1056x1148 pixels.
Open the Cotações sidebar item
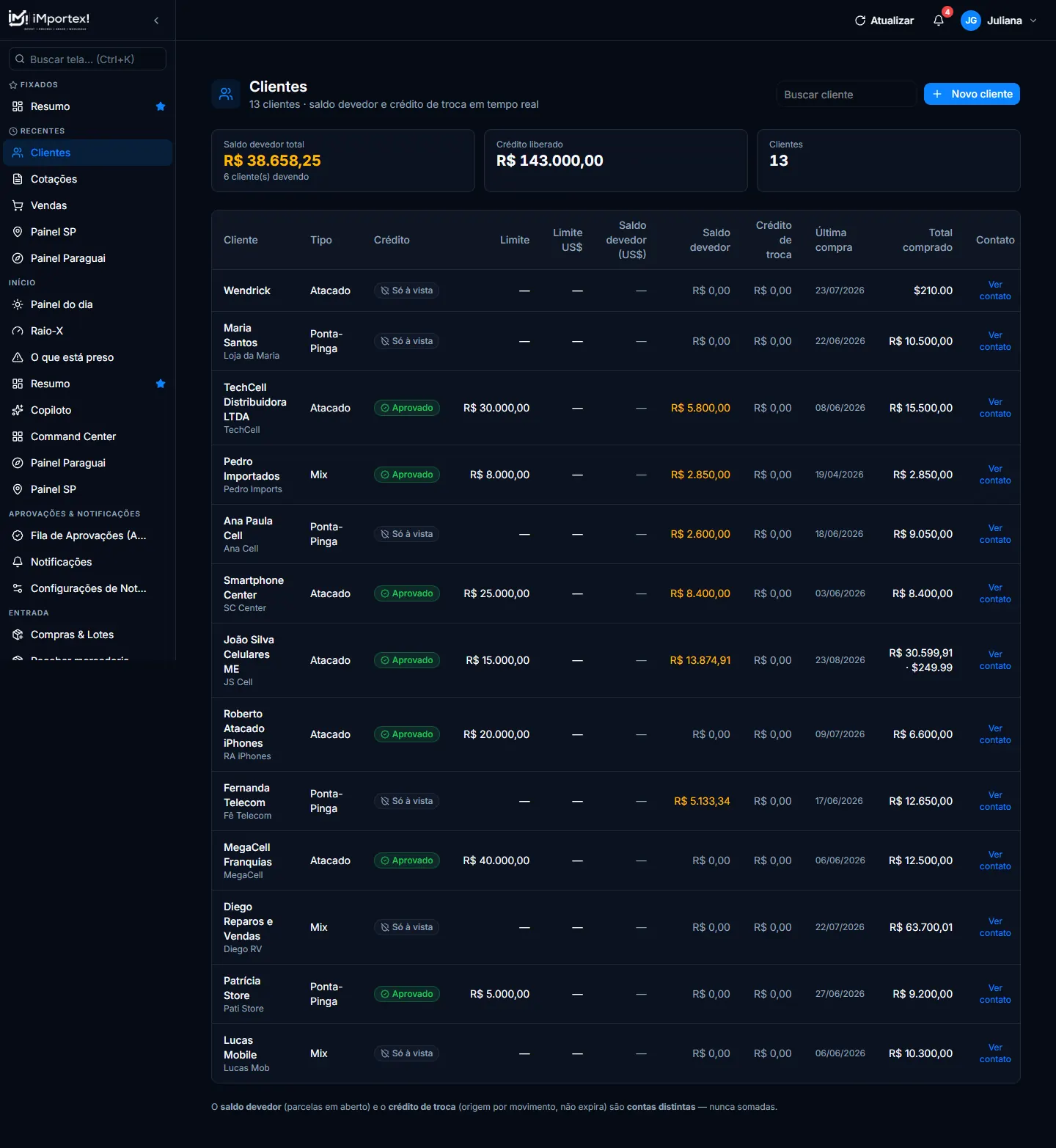coord(88,179)
